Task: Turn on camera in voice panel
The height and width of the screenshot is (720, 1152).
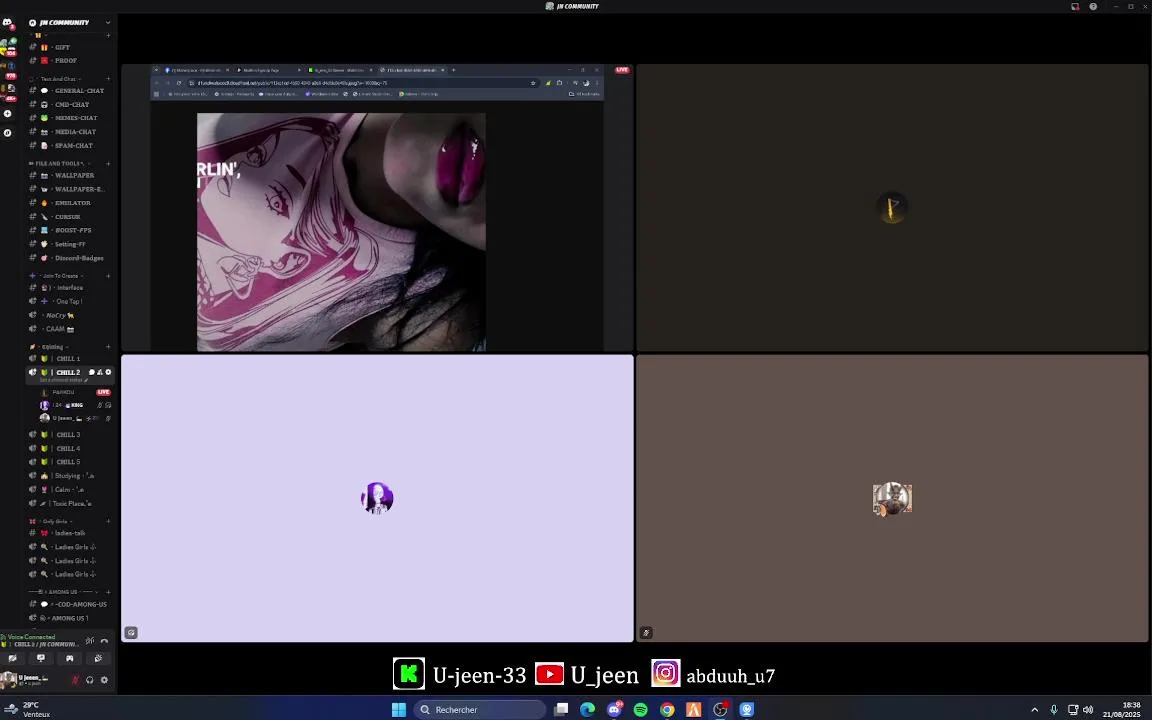Action: (12, 658)
